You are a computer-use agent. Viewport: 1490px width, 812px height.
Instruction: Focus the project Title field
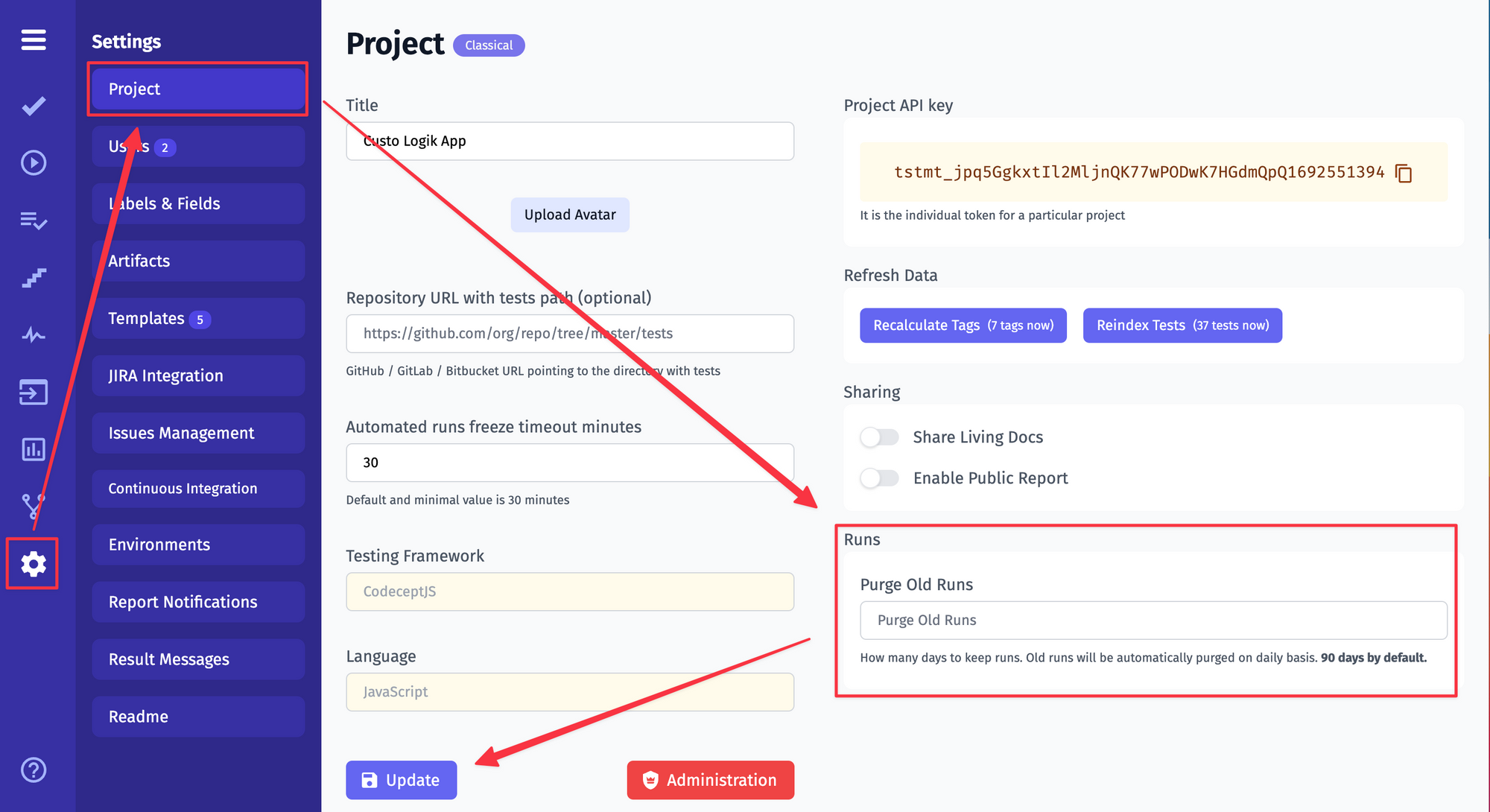570,141
